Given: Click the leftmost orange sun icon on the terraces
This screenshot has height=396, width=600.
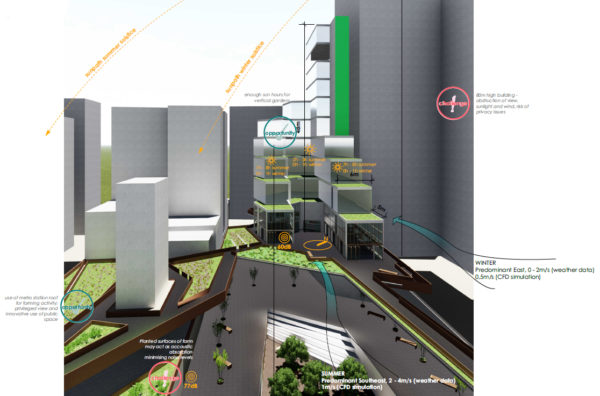Looking at the screenshot, I should (x=272, y=161).
